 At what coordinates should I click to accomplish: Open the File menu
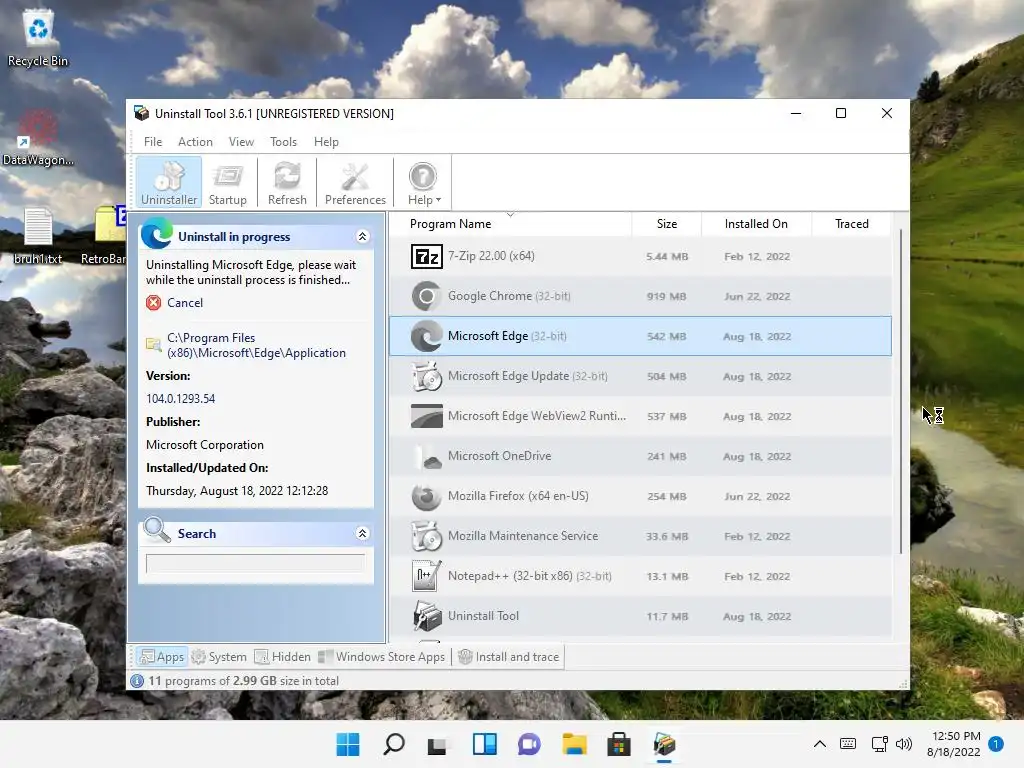click(153, 142)
